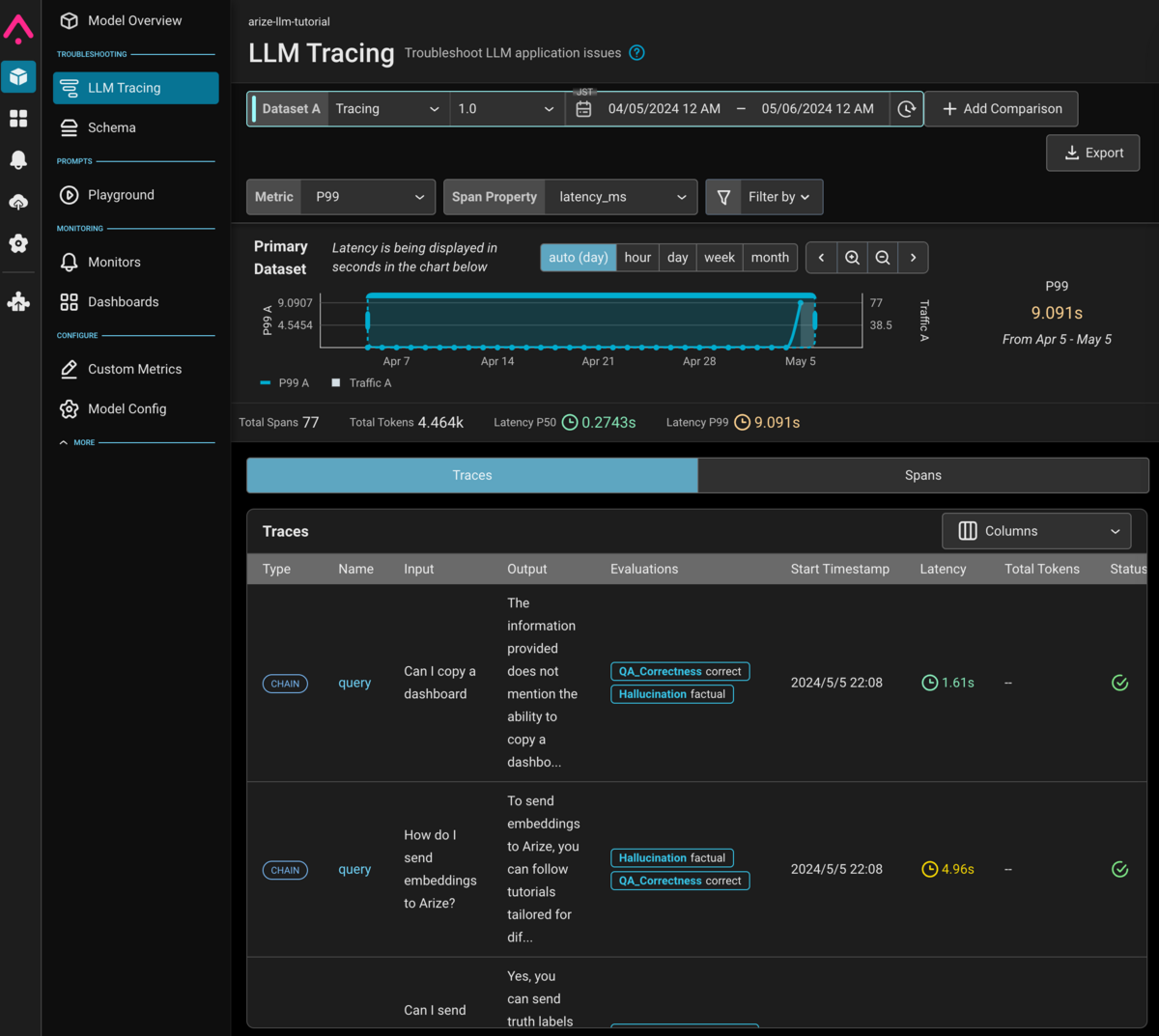Open the settings gear icon in rail
The width and height of the screenshot is (1159, 1036).
coord(18,243)
